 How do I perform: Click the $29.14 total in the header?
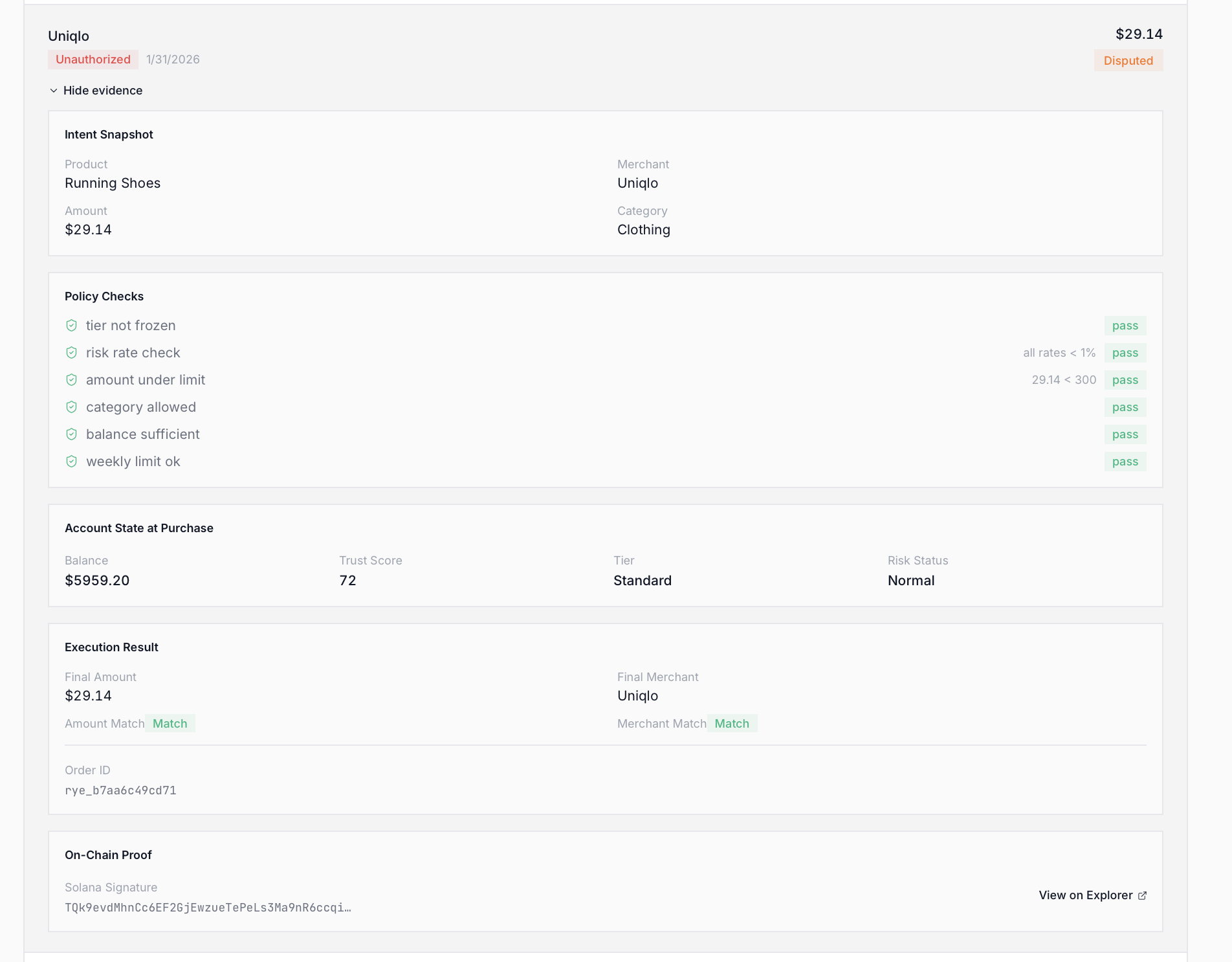tap(1139, 34)
